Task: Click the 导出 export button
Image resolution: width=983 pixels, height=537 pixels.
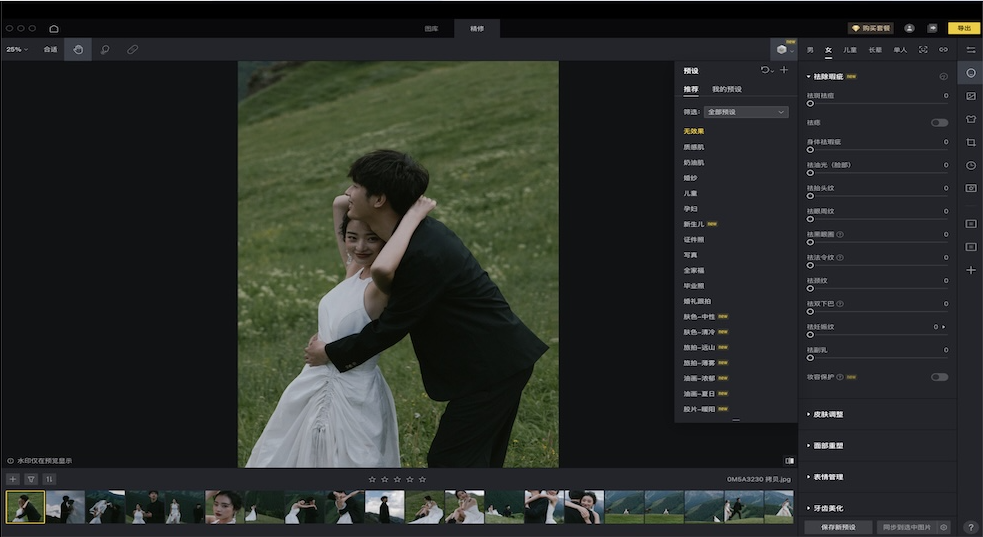Action: (x=964, y=29)
